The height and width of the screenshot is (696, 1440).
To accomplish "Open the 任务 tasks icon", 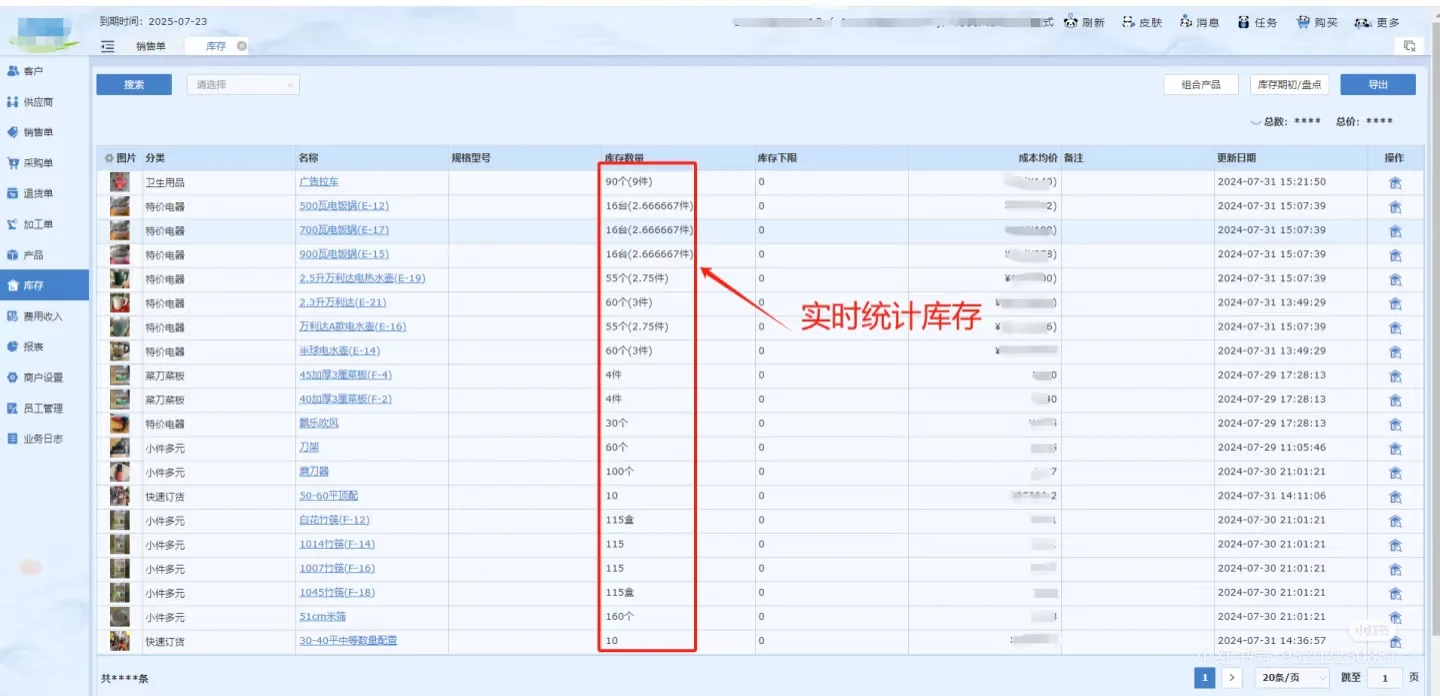I will point(1244,22).
